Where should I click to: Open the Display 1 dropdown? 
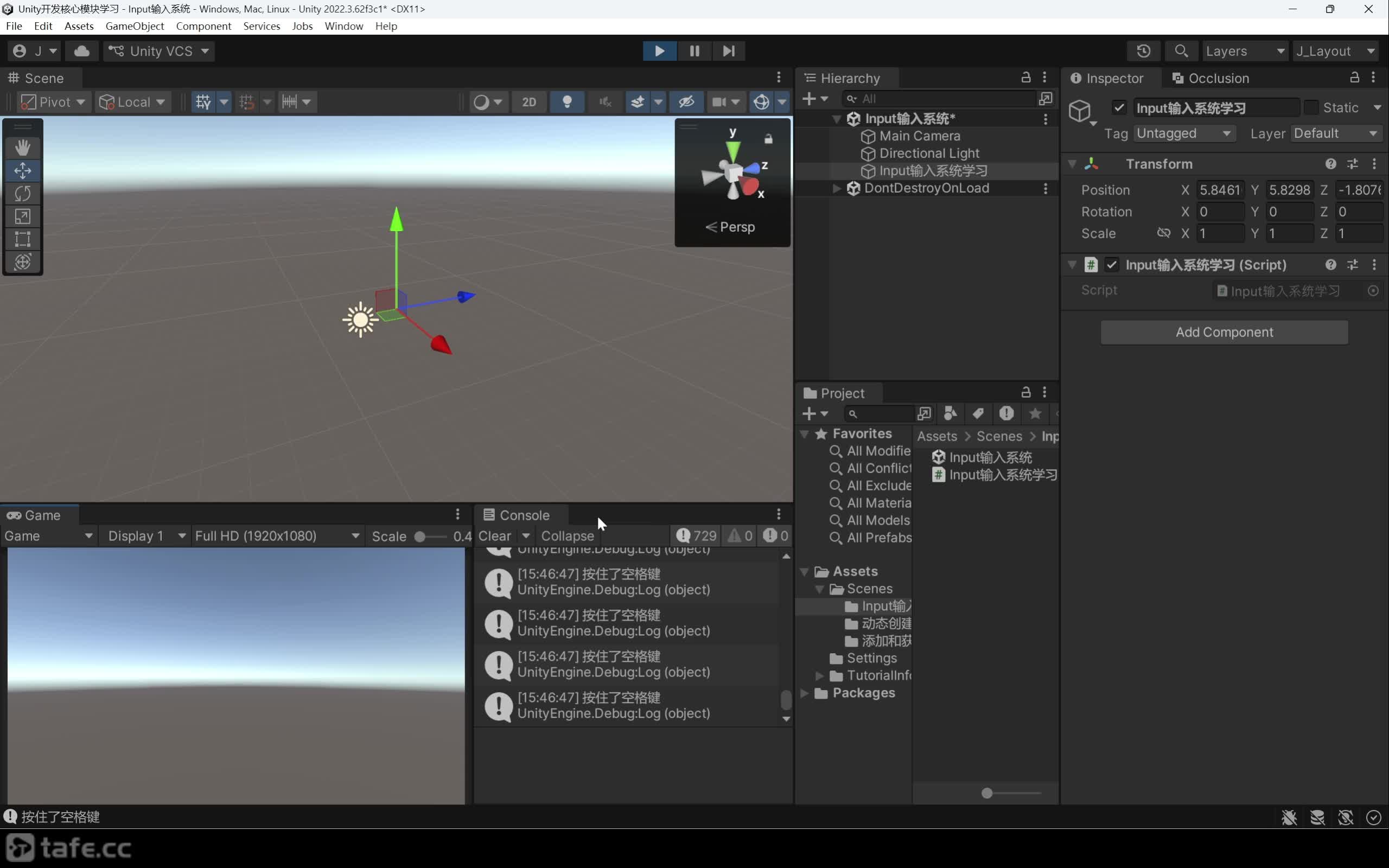click(x=146, y=535)
